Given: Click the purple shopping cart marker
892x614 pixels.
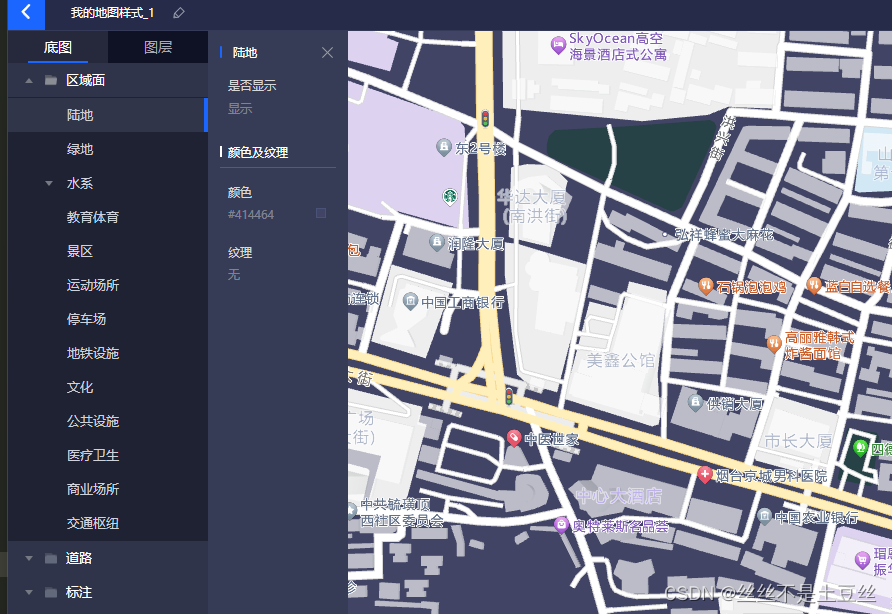Looking at the screenshot, I should [862, 561].
